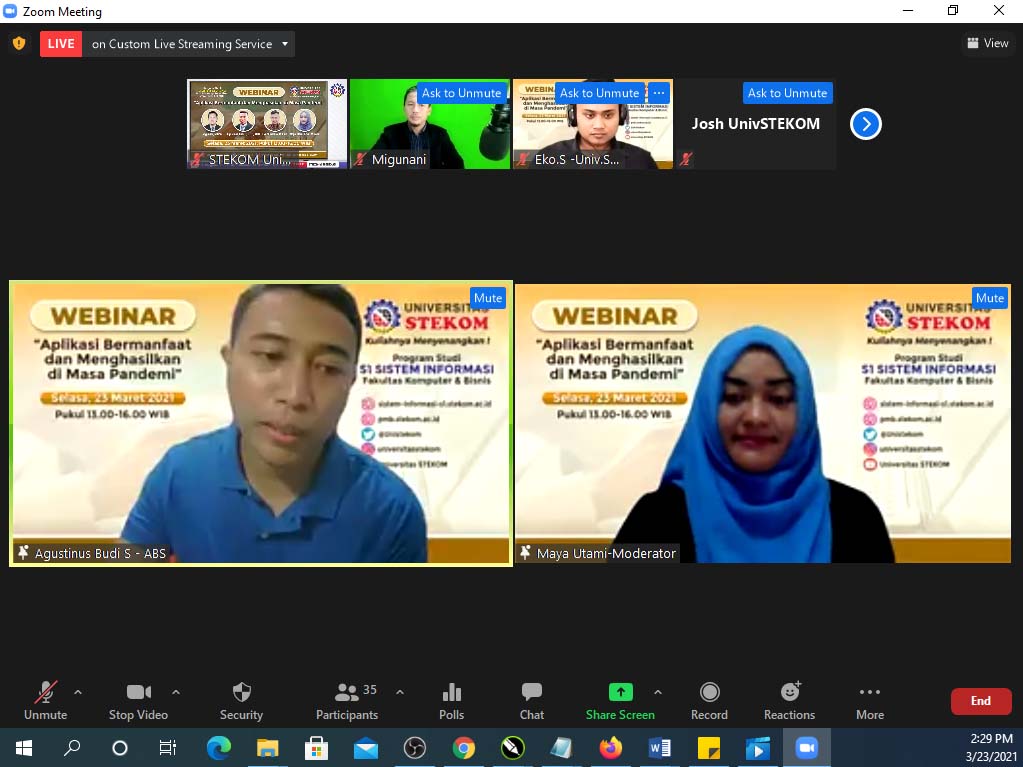Go to next page of participant thumbnails
This screenshot has height=767, width=1023.
[x=866, y=124]
